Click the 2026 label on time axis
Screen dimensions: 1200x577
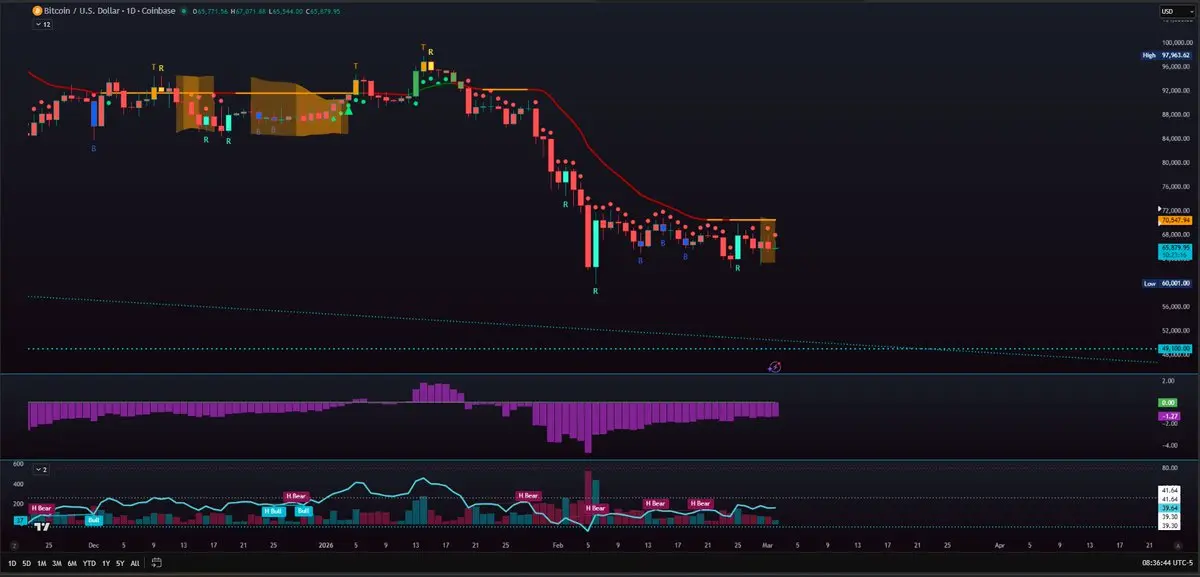point(324,546)
